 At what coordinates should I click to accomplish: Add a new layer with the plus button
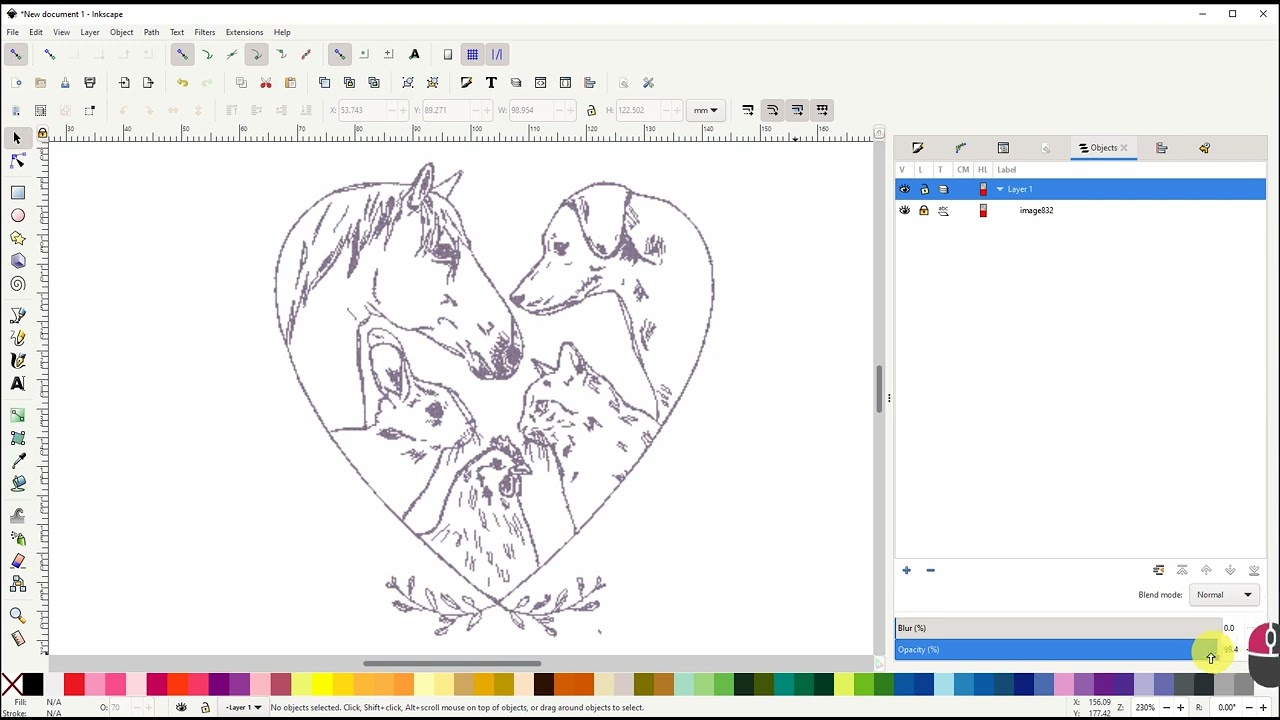pyautogui.click(x=907, y=571)
